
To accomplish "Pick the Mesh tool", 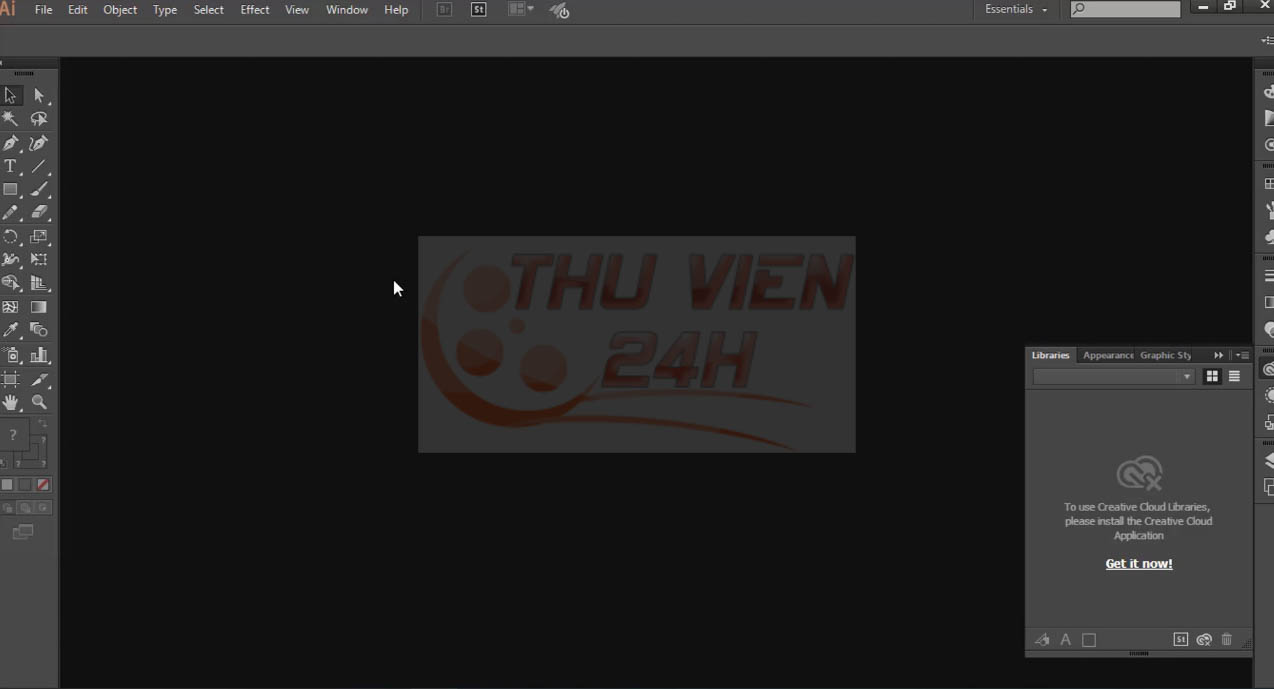I will pyautogui.click(x=11, y=308).
